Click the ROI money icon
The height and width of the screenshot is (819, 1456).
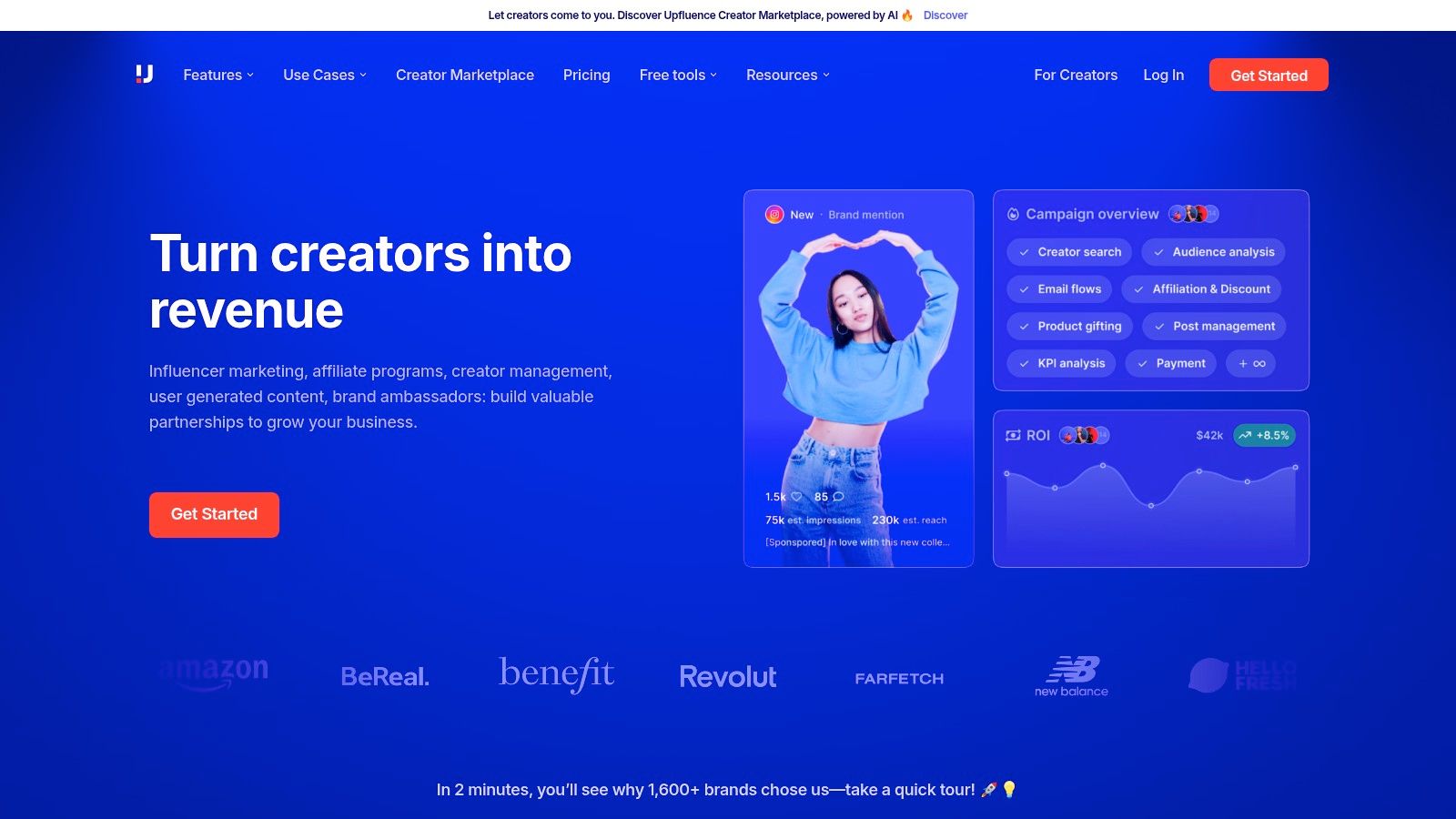(1013, 436)
